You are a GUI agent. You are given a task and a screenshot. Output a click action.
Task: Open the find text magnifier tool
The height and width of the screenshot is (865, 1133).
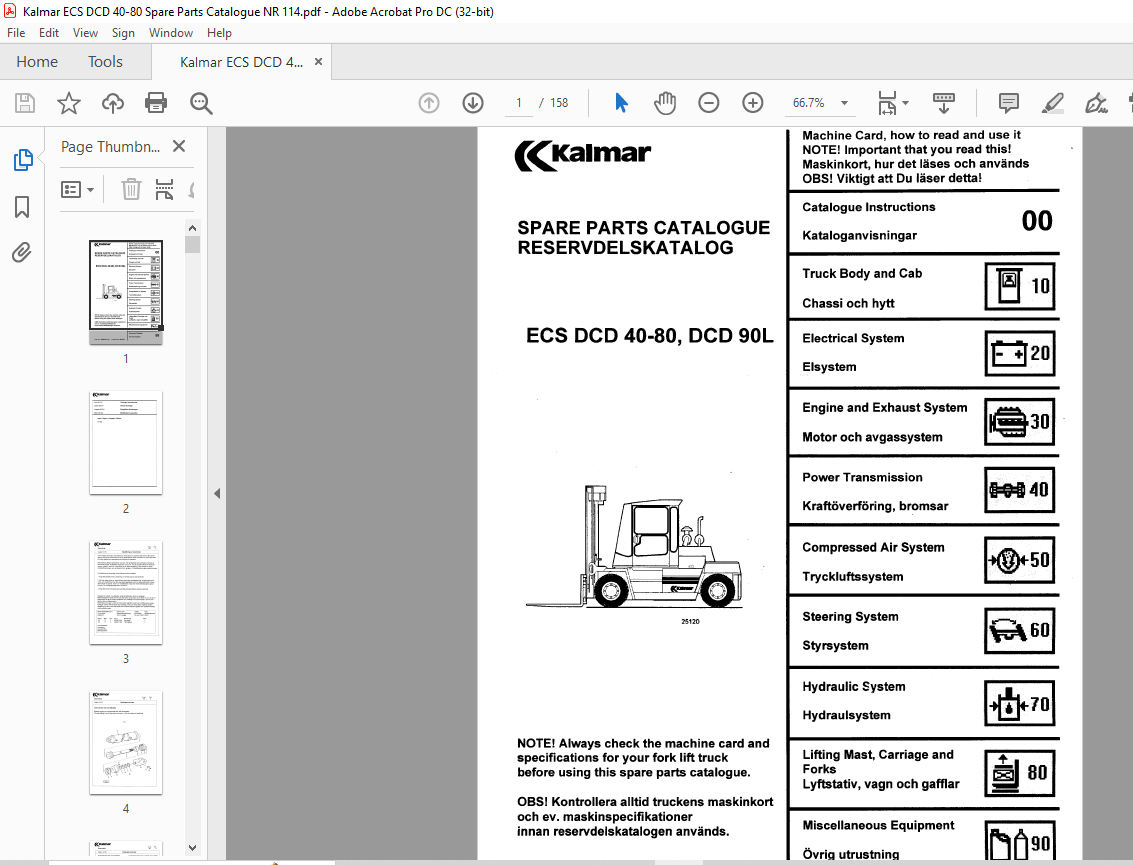click(x=201, y=103)
